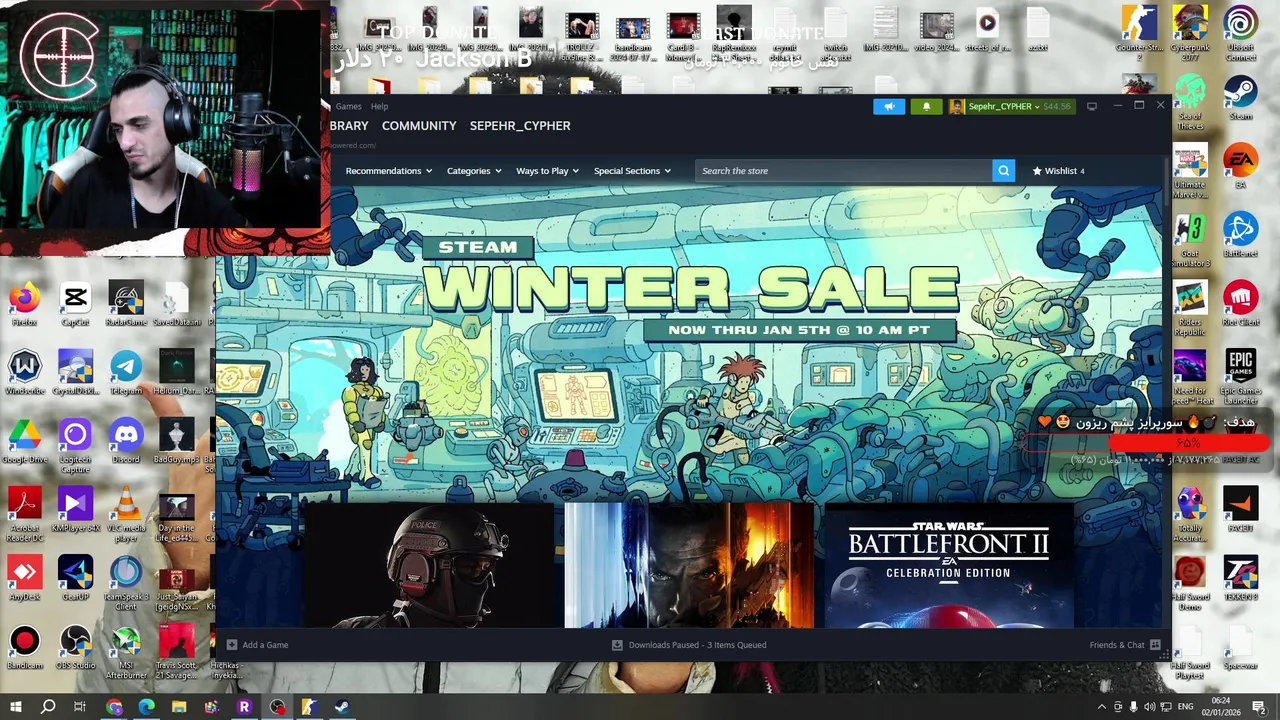Open AnyDesk desktop shortcut
Screen dimensions: 1280x720
pyautogui.click(x=25, y=579)
